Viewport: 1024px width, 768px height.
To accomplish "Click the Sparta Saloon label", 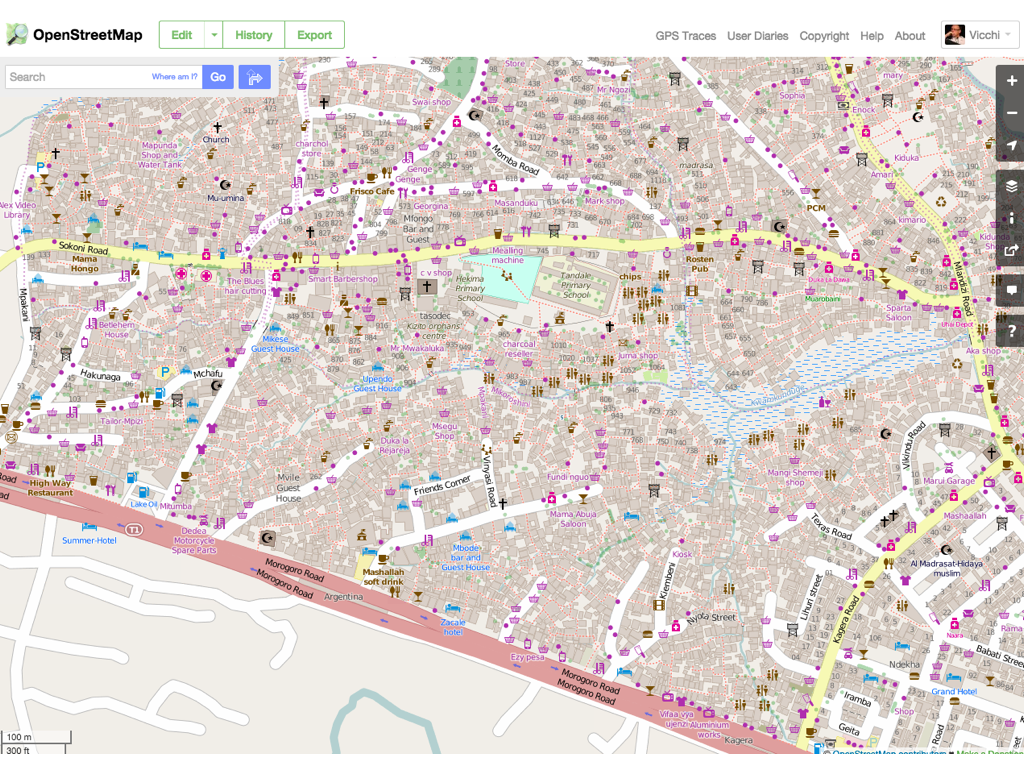I will pos(899,312).
